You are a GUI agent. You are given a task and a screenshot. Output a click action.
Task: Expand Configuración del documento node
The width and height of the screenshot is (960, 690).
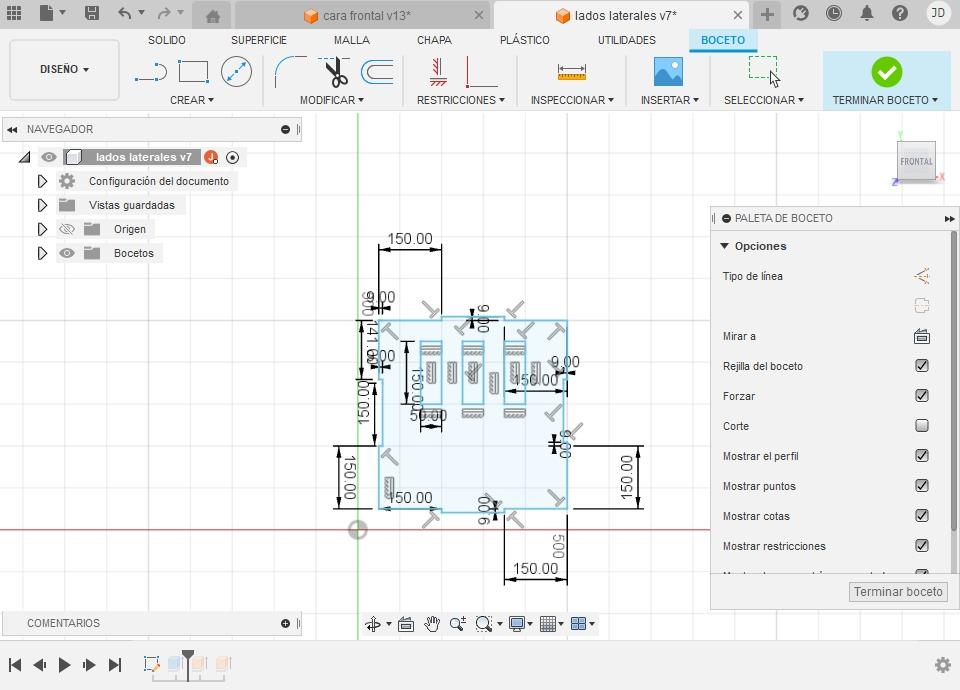coord(42,181)
